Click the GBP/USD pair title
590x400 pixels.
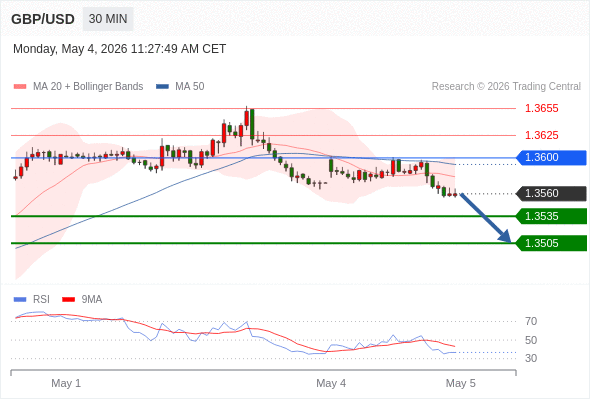point(43,19)
